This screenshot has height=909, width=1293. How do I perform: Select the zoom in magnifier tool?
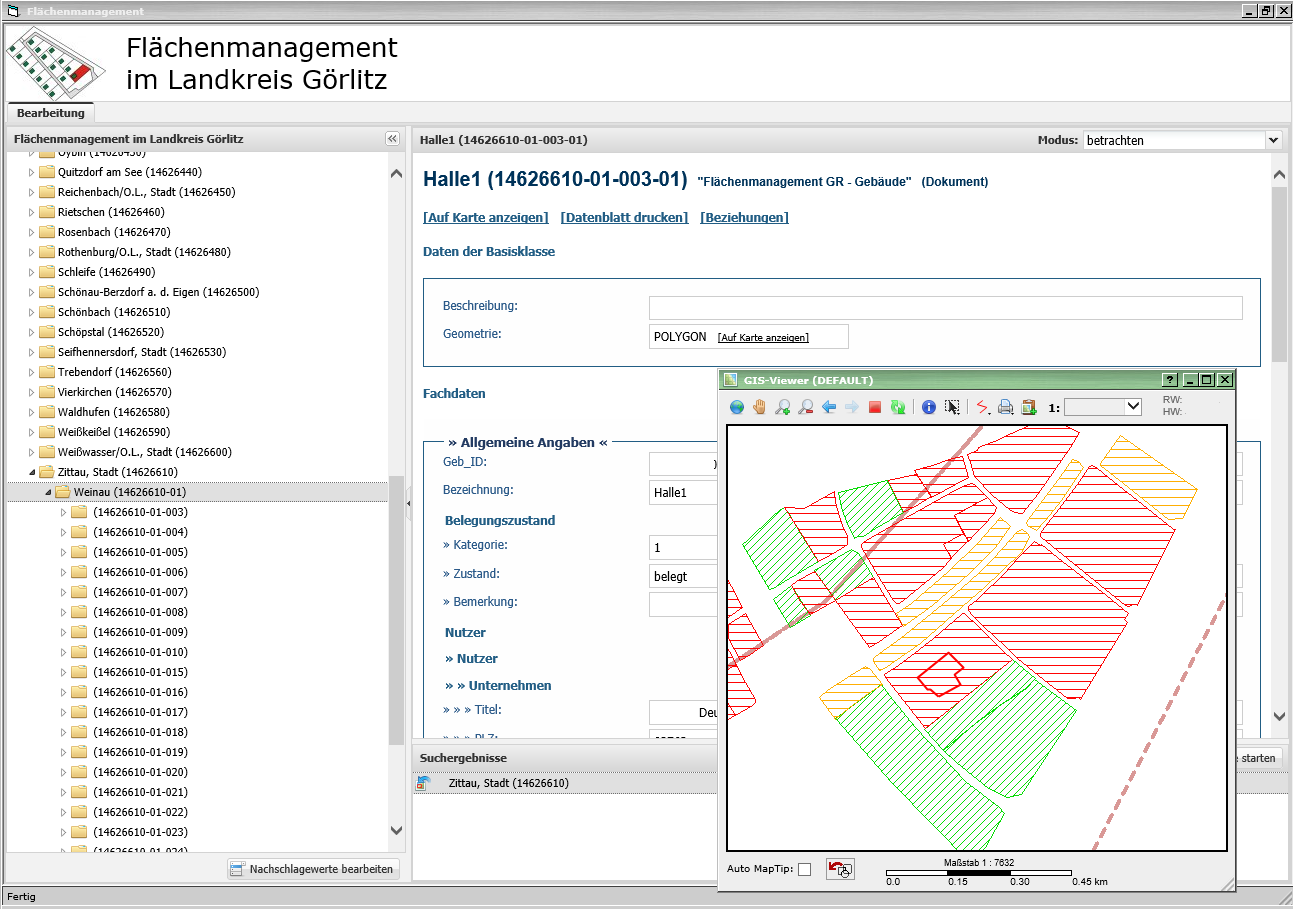point(783,407)
